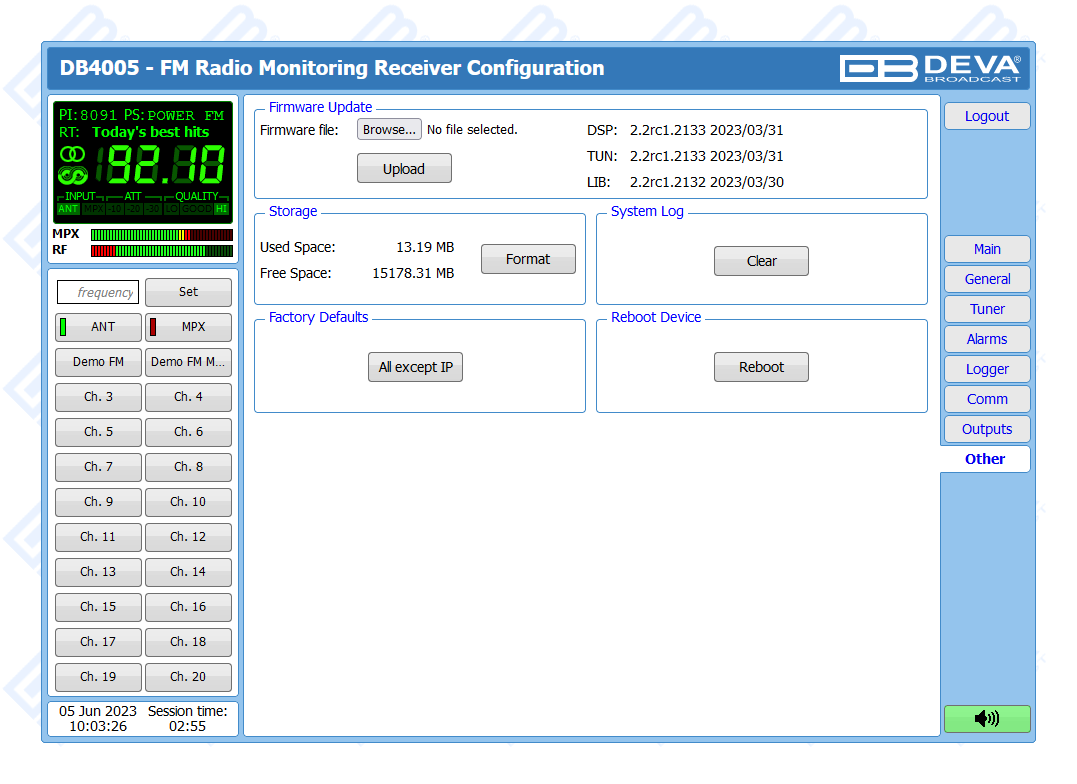Open the Tuner settings tab
This screenshot has height=784, width=1077.
(x=986, y=309)
